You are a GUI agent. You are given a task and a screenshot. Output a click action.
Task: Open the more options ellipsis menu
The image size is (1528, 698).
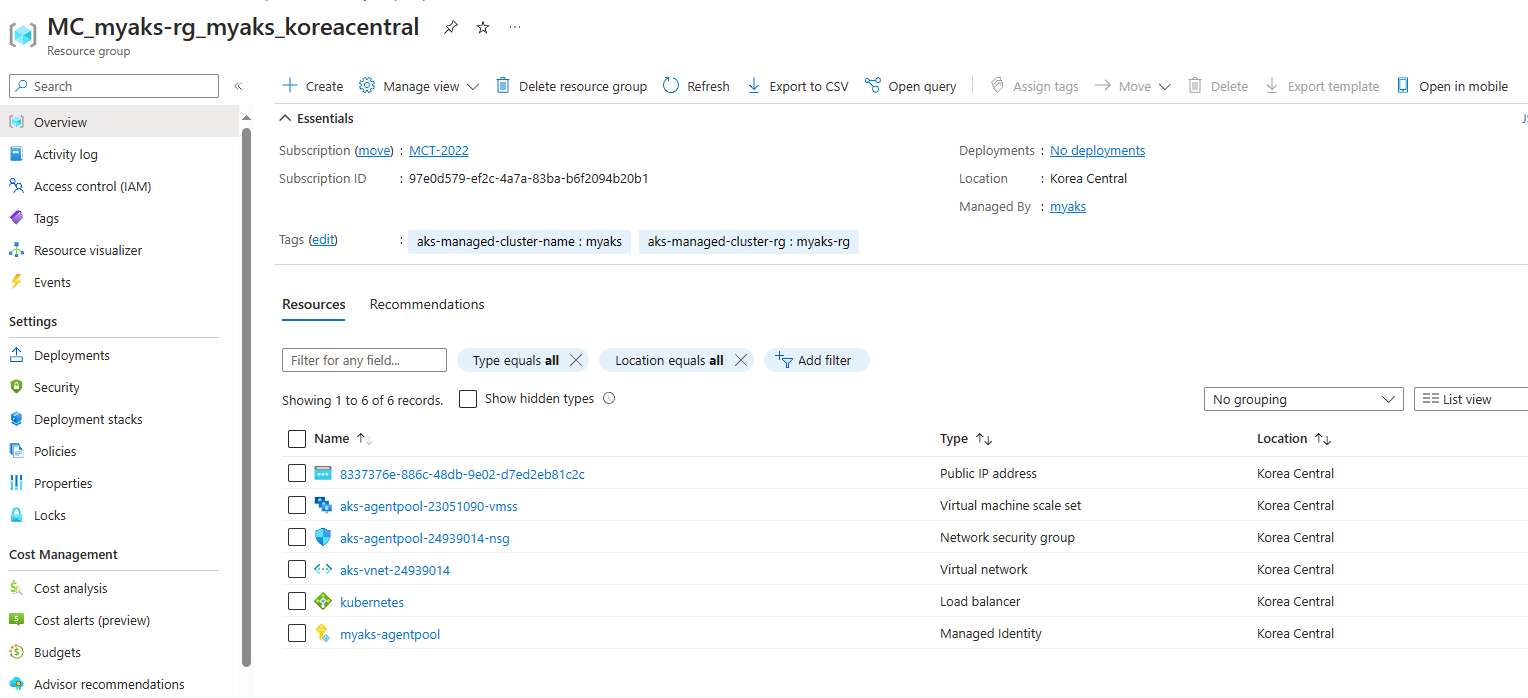point(515,27)
